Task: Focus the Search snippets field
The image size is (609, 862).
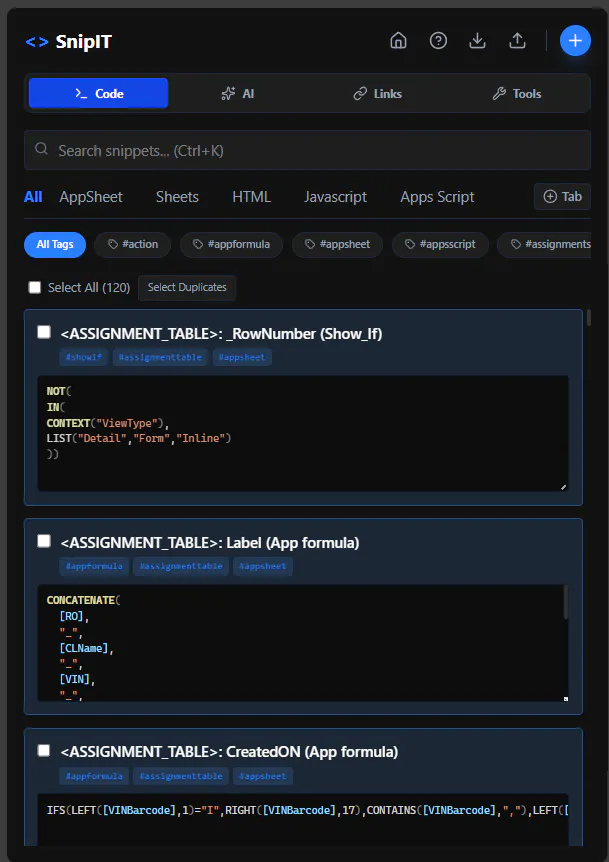Action: tap(307, 150)
